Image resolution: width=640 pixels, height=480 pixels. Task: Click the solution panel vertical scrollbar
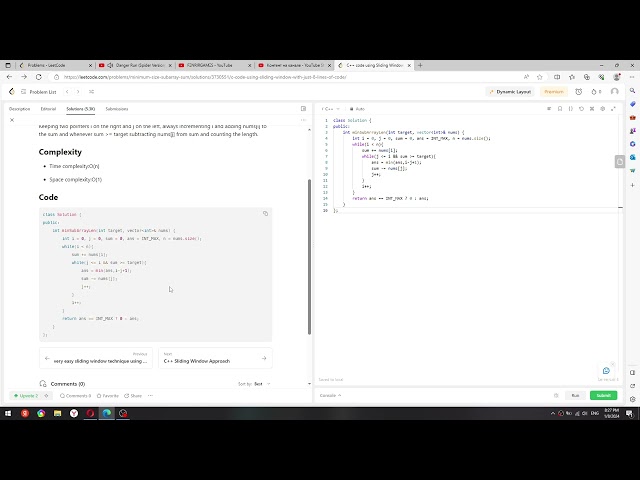[309, 257]
